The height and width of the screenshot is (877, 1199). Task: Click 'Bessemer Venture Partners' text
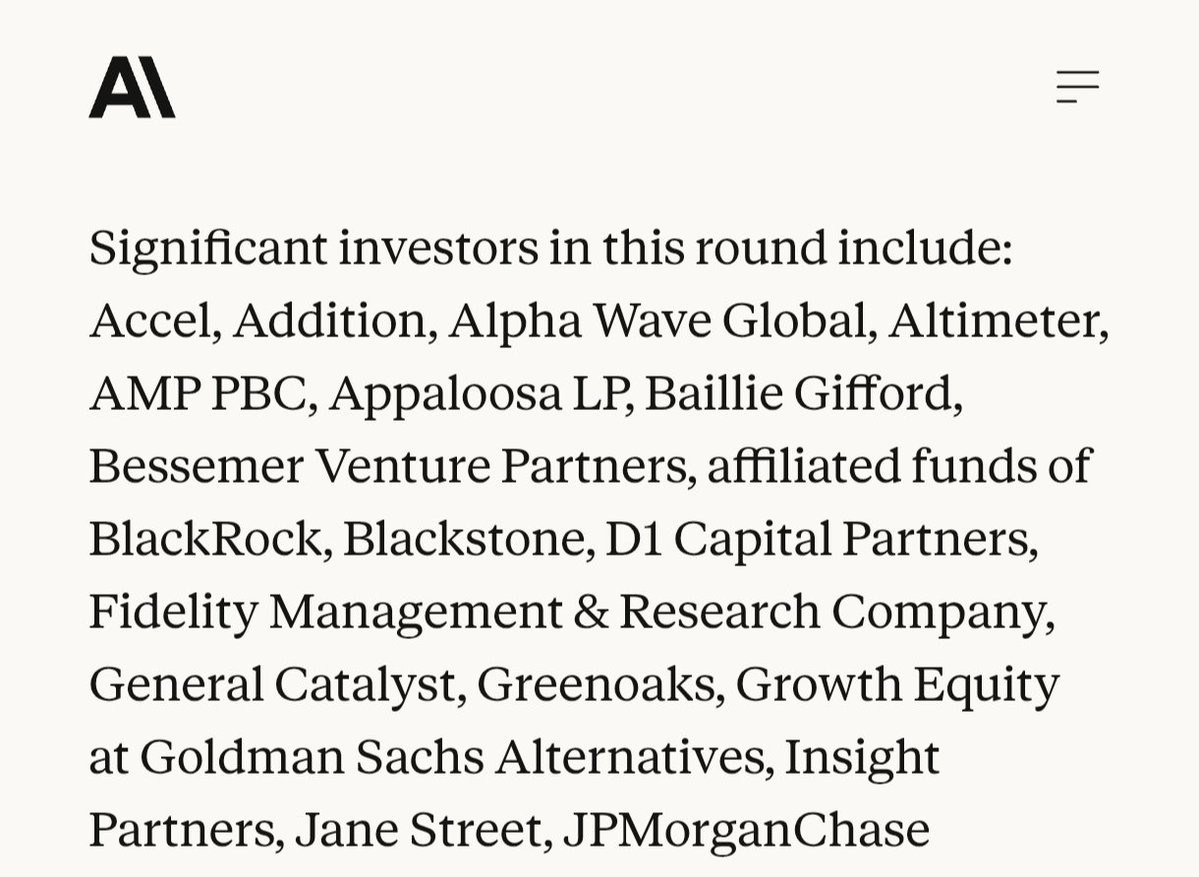pos(391,466)
